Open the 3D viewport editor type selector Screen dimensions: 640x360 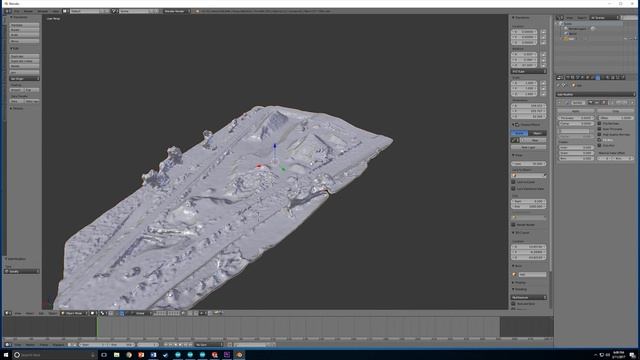[x=8, y=313]
